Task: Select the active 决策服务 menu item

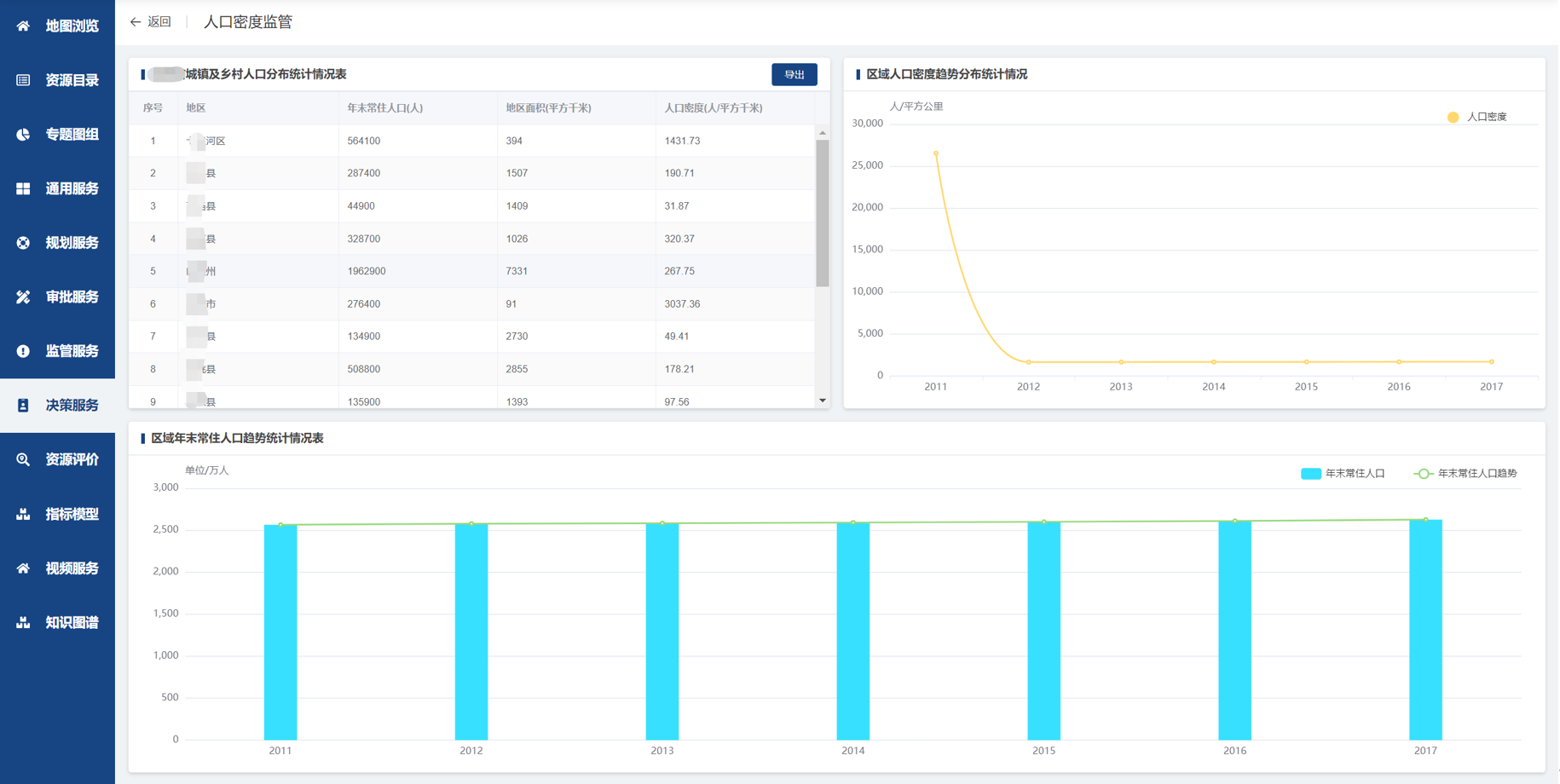Action: click(57, 406)
